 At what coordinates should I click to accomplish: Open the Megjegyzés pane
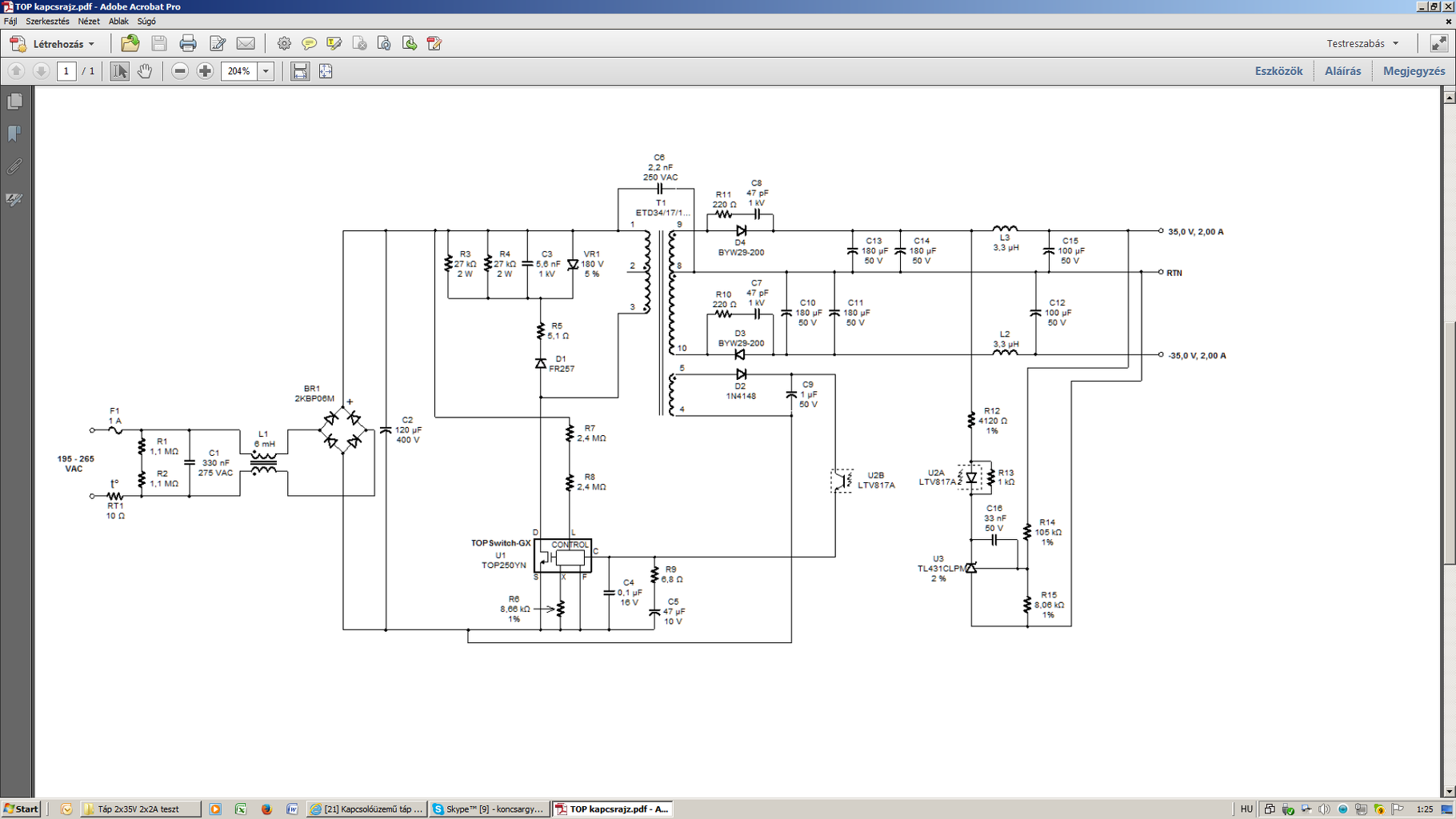tap(1414, 71)
